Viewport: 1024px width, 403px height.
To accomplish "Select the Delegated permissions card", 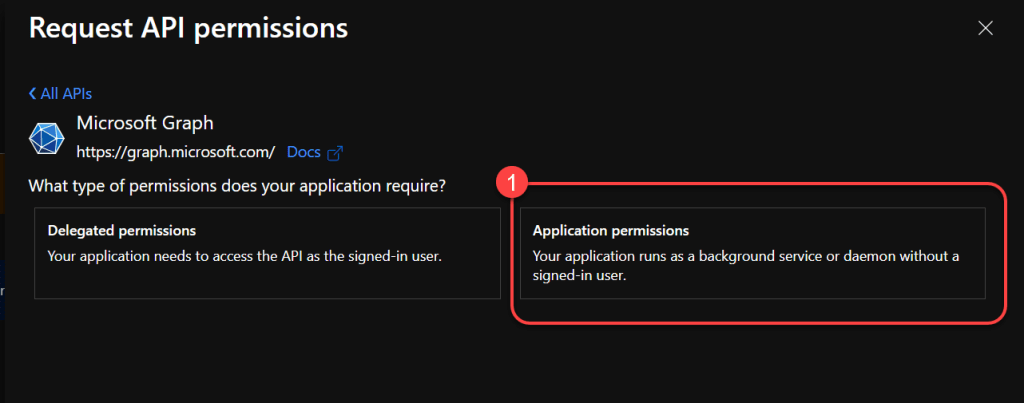I will click(267, 253).
